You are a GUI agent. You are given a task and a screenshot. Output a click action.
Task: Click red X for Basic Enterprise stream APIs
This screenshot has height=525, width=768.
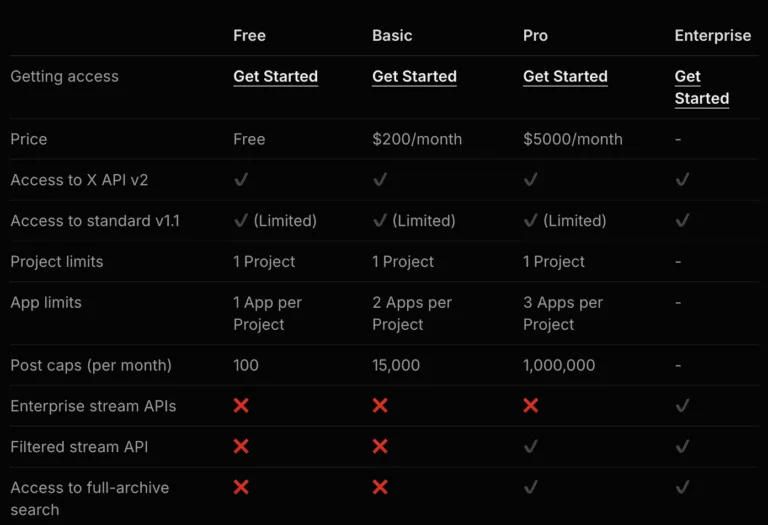pyautogui.click(x=380, y=406)
